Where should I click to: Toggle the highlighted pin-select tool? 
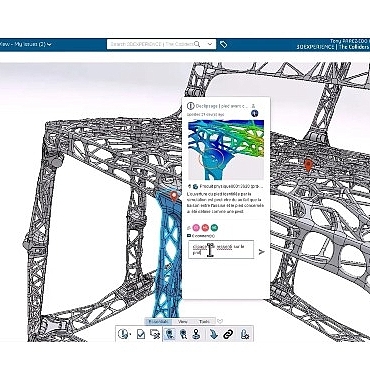170,334
